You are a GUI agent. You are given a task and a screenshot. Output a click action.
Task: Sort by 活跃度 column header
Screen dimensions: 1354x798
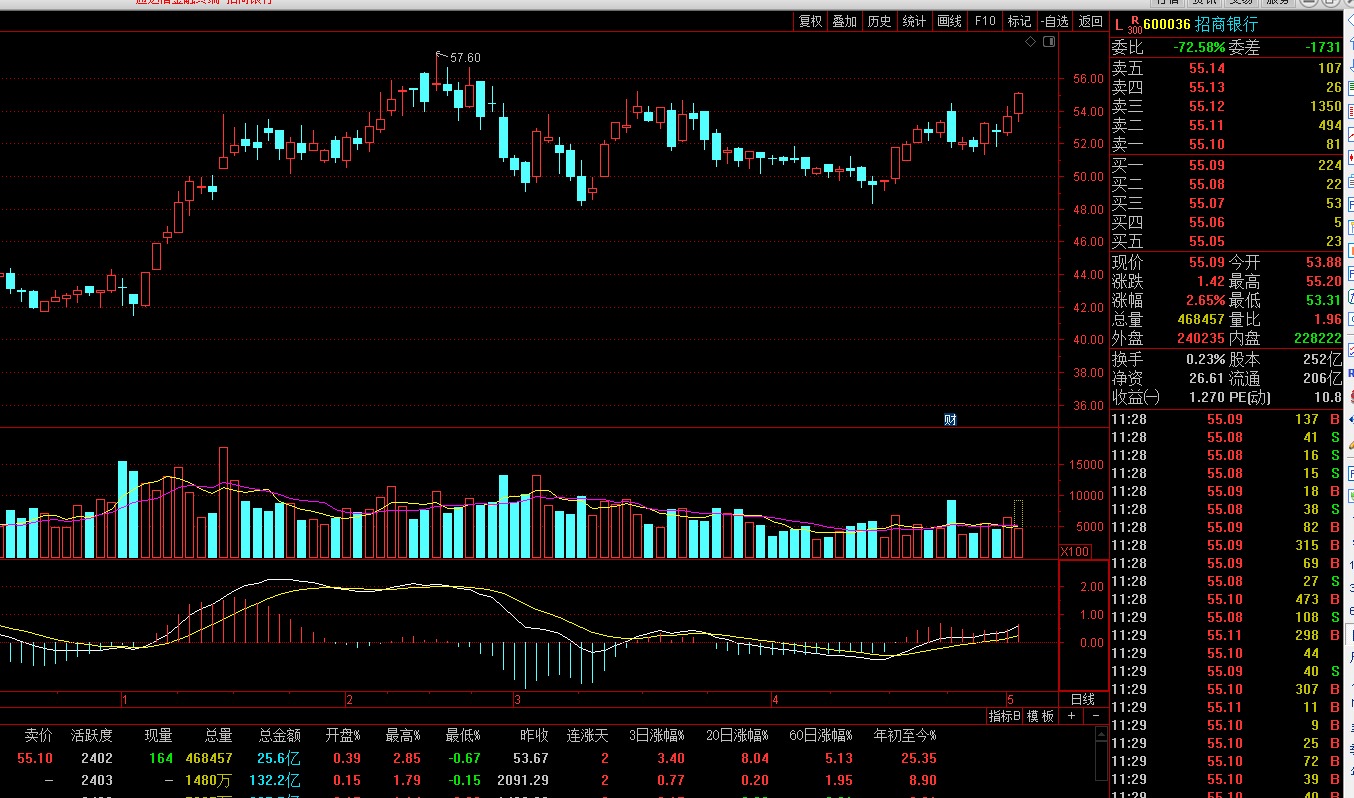(x=91, y=735)
